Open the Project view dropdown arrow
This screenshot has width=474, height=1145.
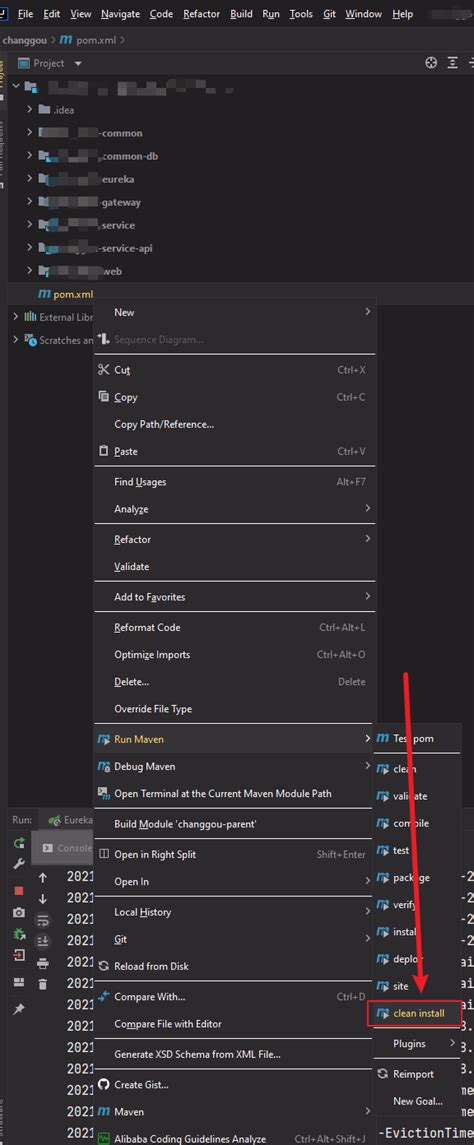click(x=78, y=64)
